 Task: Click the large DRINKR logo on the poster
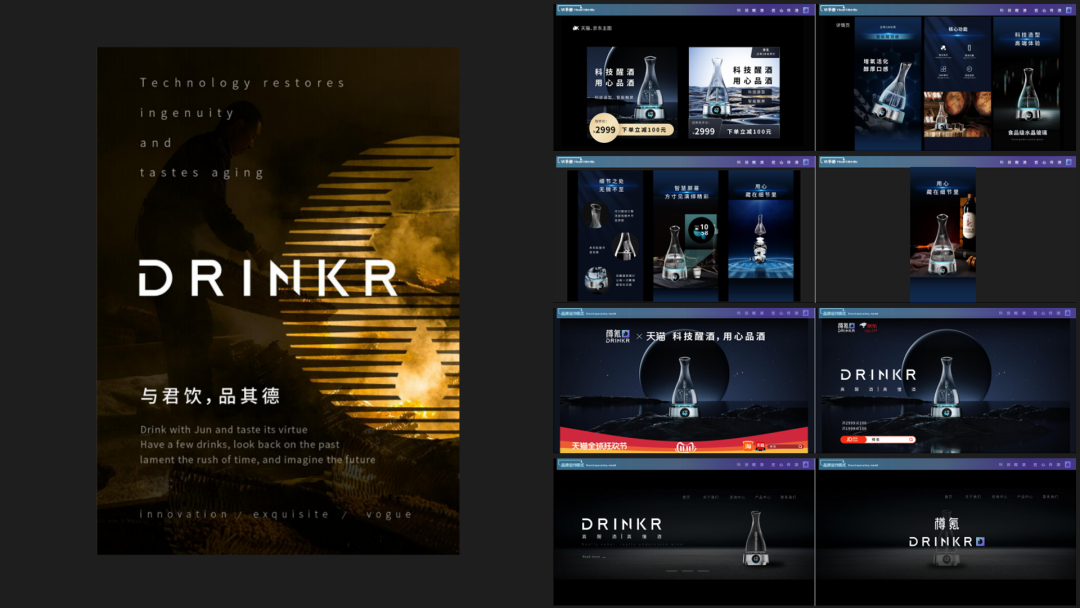[x=268, y=278]
